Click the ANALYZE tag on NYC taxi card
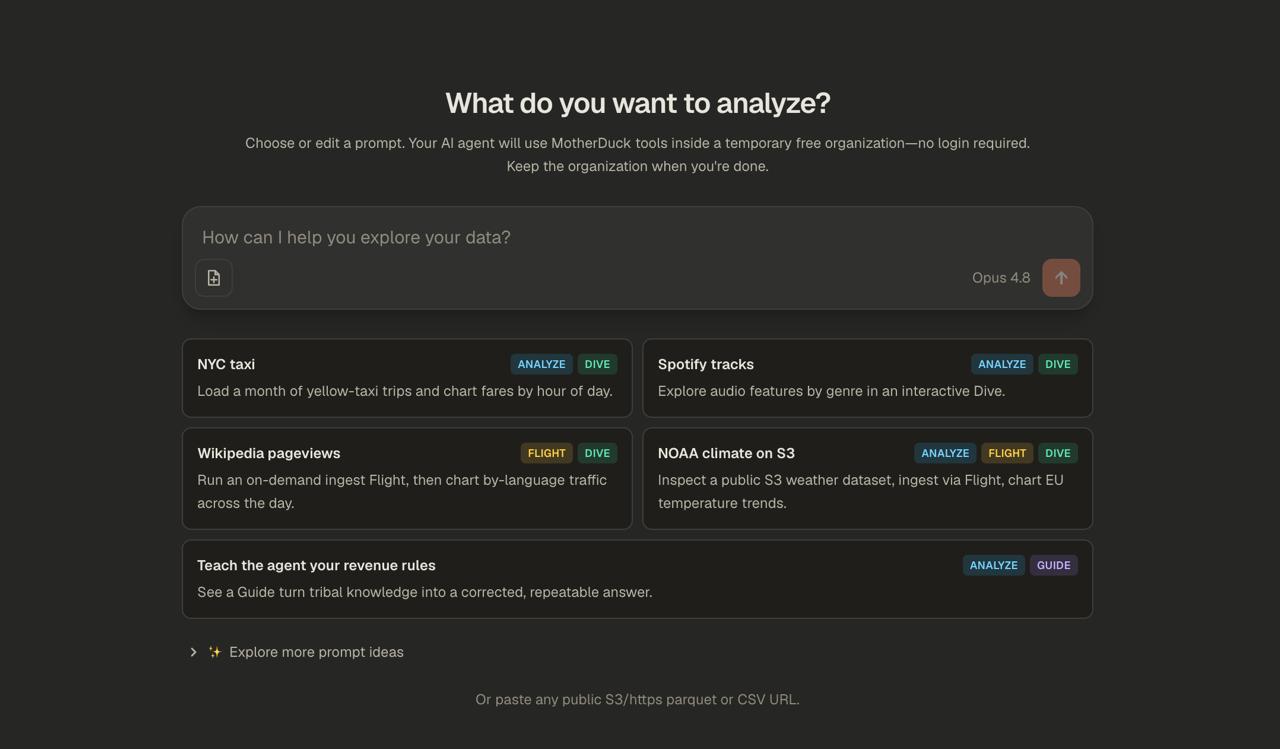Image resolution: width=1280 pixels, height=749 pixels. [541, 364]
